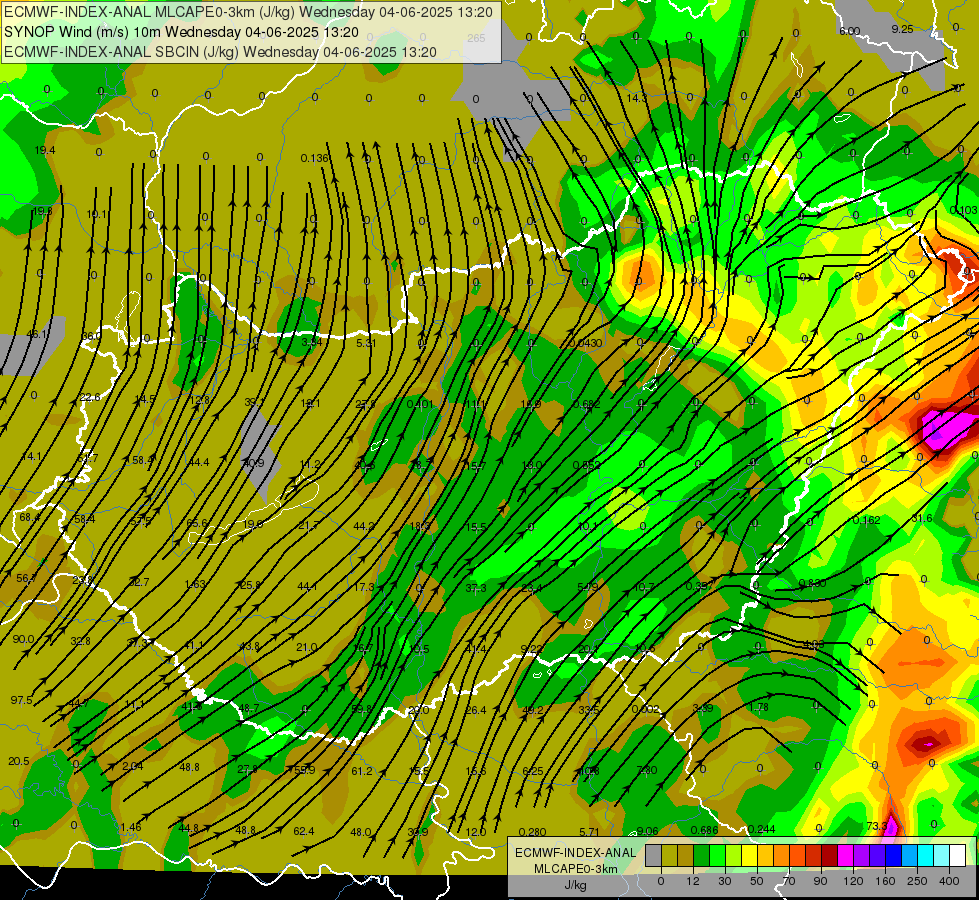The width and height of the screenshot is (979, 900).
Task: Click the gray swatch in the legend
Action: 654,855
